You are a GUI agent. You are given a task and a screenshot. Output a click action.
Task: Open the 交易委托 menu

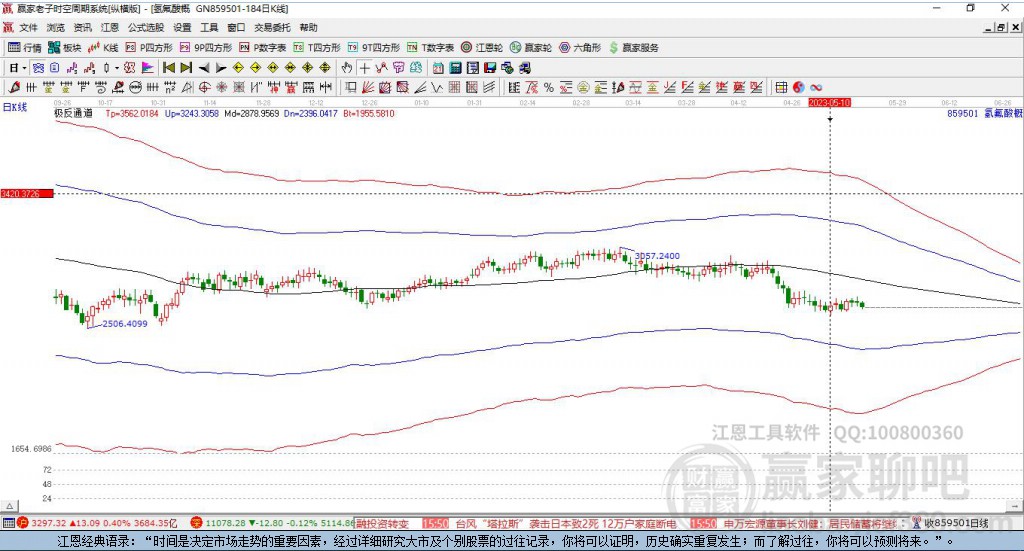click(x=272, y=27)
